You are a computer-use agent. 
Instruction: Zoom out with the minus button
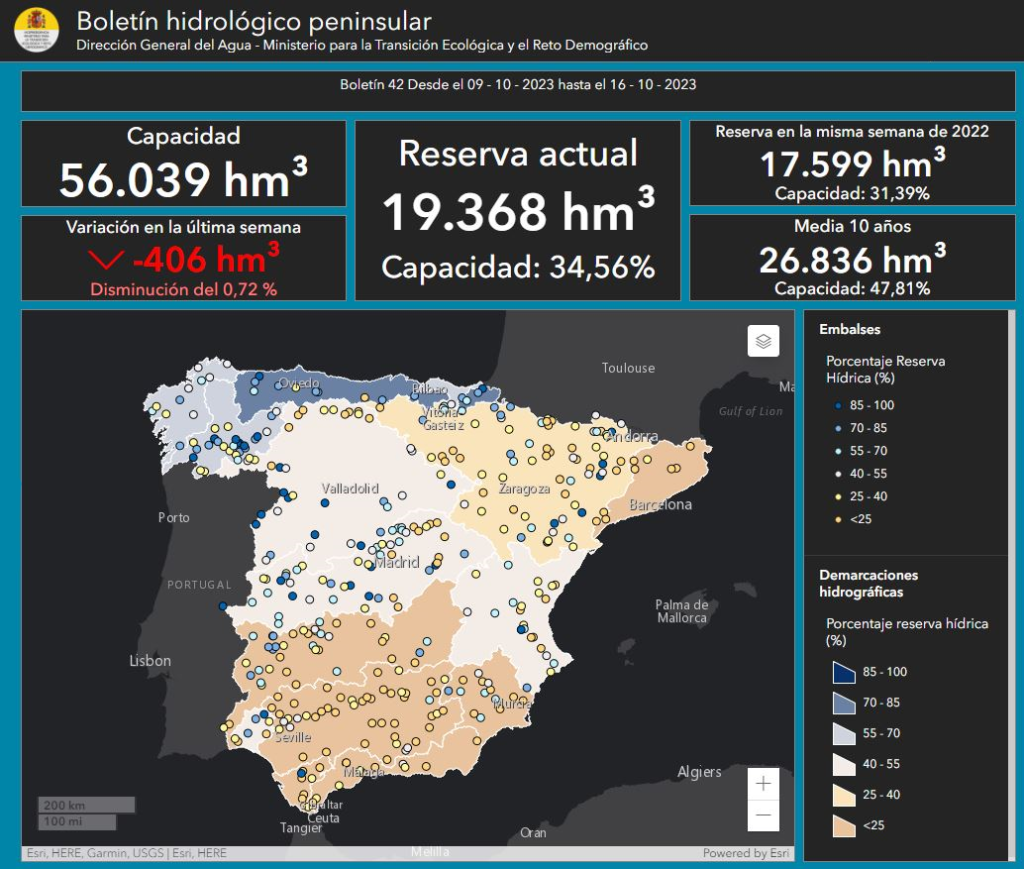[763, 815]
